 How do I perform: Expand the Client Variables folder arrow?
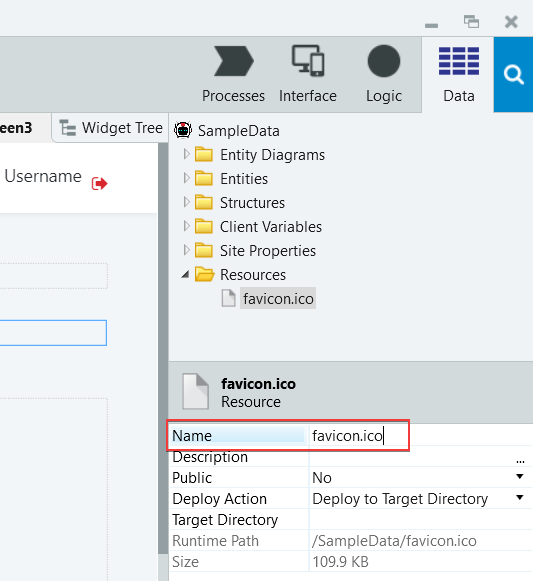click(x=186, y=226)
